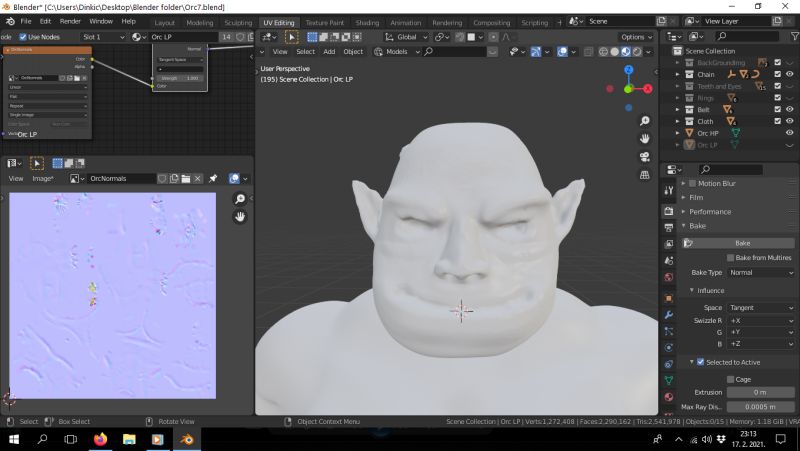
Task: Switch to the Texture Paint workspace tab
Action: (324, 22)
